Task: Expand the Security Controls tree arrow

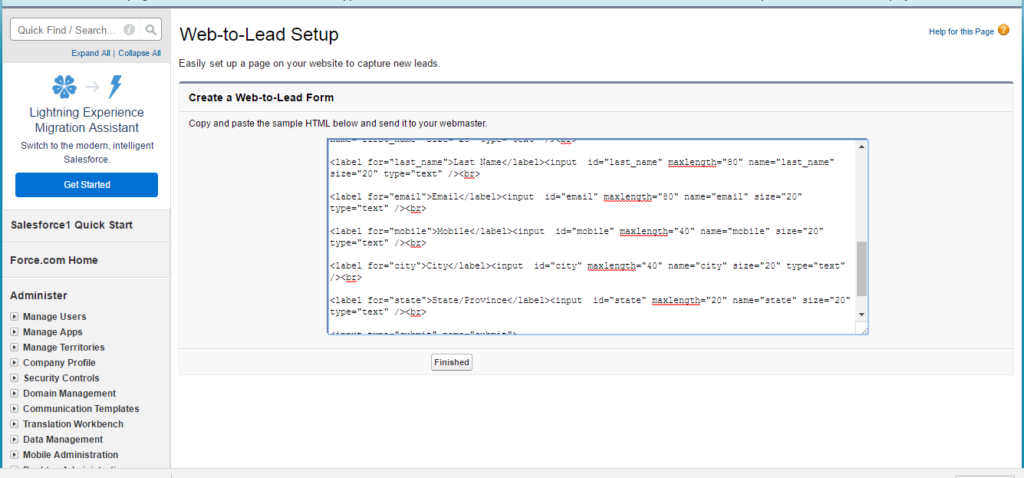Action: 14,378
